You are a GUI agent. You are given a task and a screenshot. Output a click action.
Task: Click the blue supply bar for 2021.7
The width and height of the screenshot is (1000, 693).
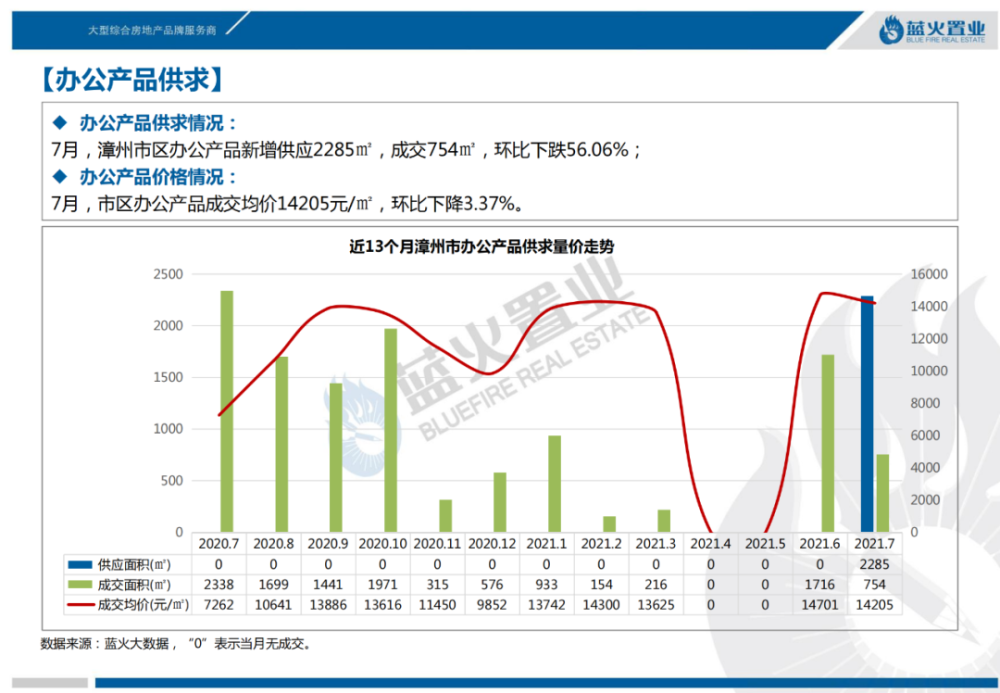pyautogui.click(x=867, y=414)
